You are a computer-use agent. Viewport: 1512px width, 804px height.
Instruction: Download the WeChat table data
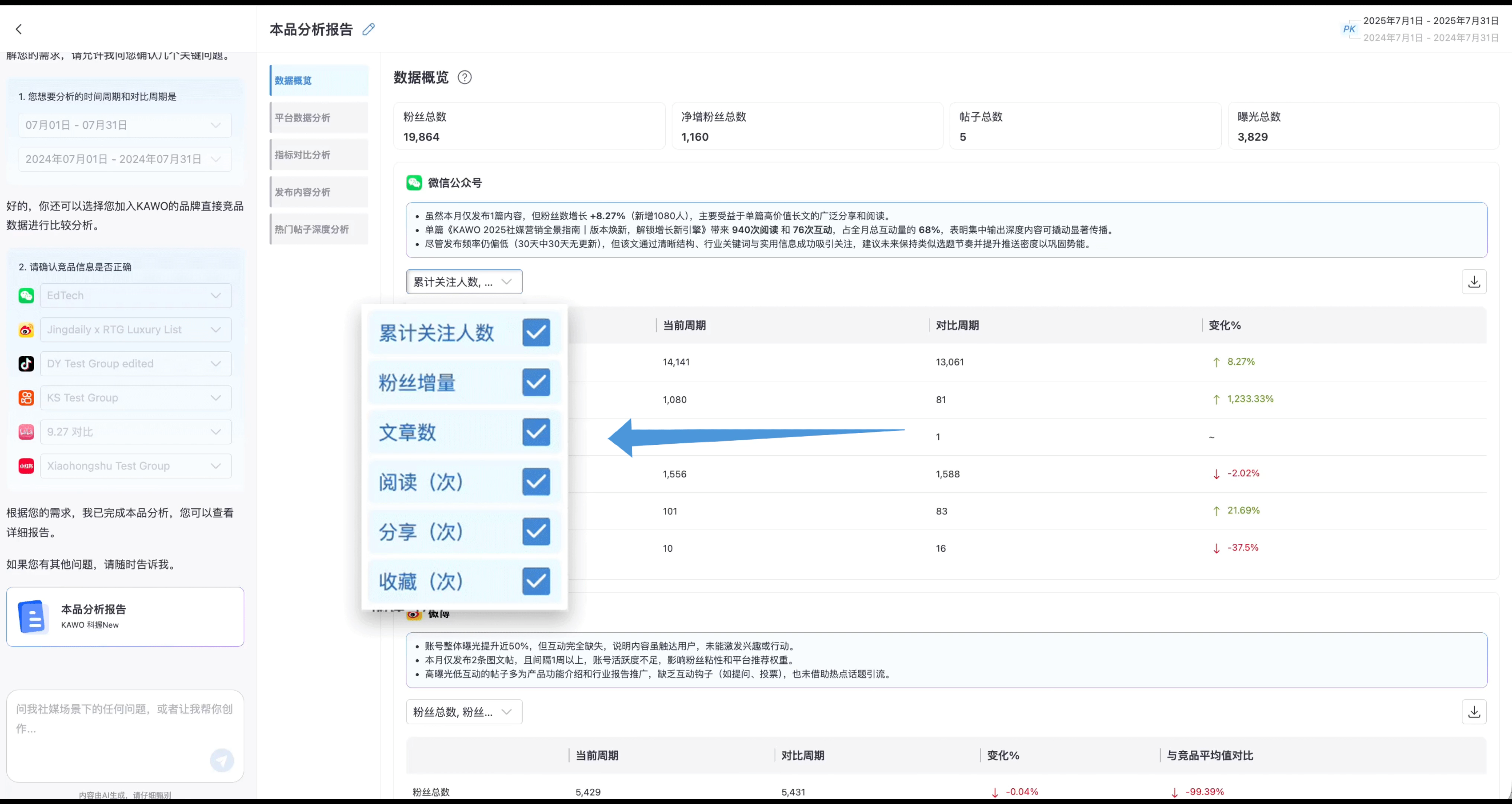coord(1474,282)
